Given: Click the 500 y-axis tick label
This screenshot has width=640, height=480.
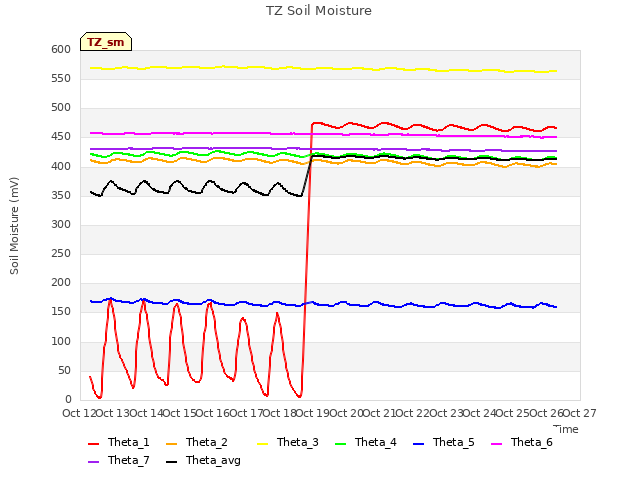Looking at the screenshot, I should pyautogui.click(x=61, y=108).
